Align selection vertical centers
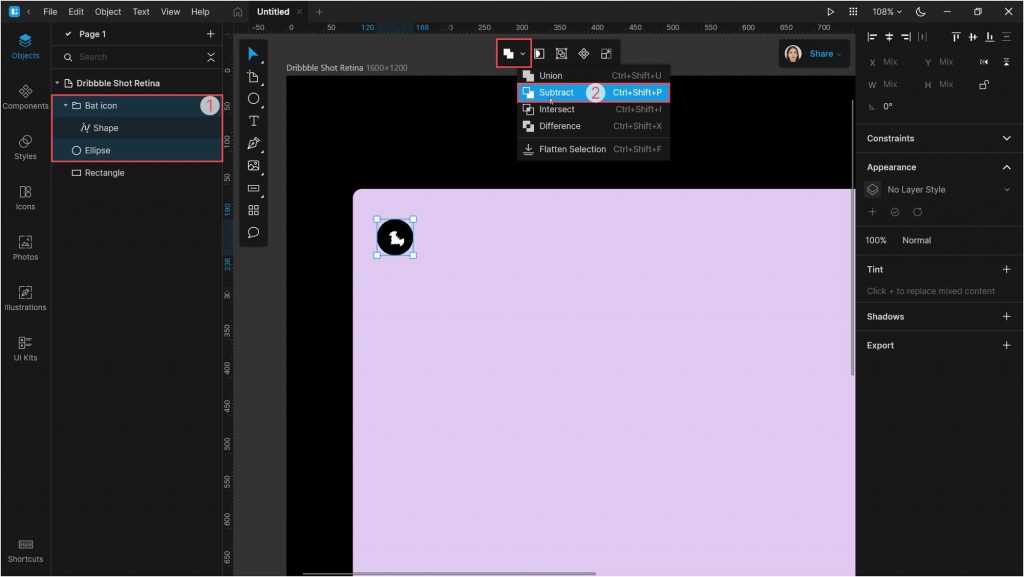The width and height of the screenshot is (1024, 577). 972,37
